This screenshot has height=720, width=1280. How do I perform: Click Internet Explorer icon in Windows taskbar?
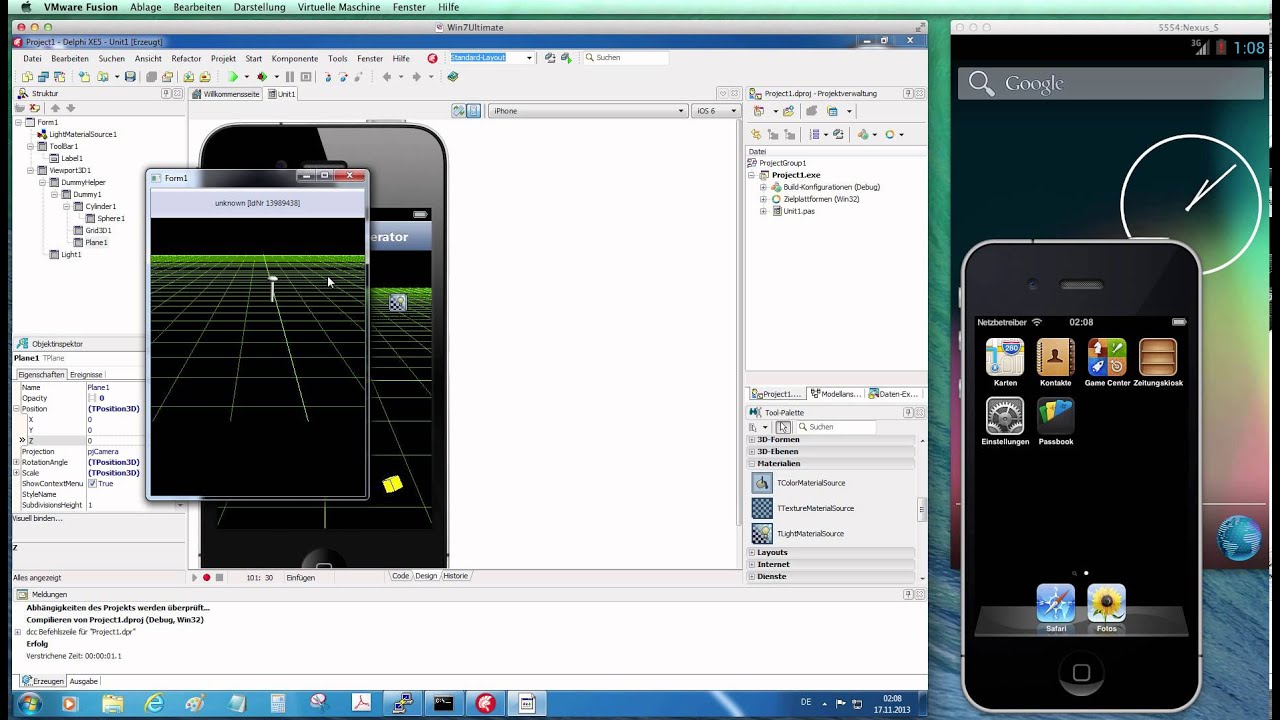pos(154,704)
